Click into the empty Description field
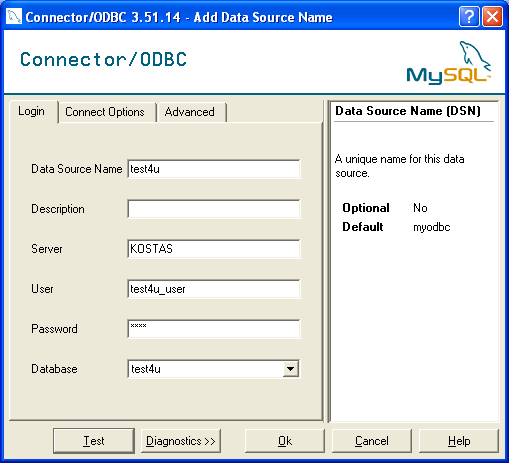The image size is (509, 463). (x=214, y=209)
